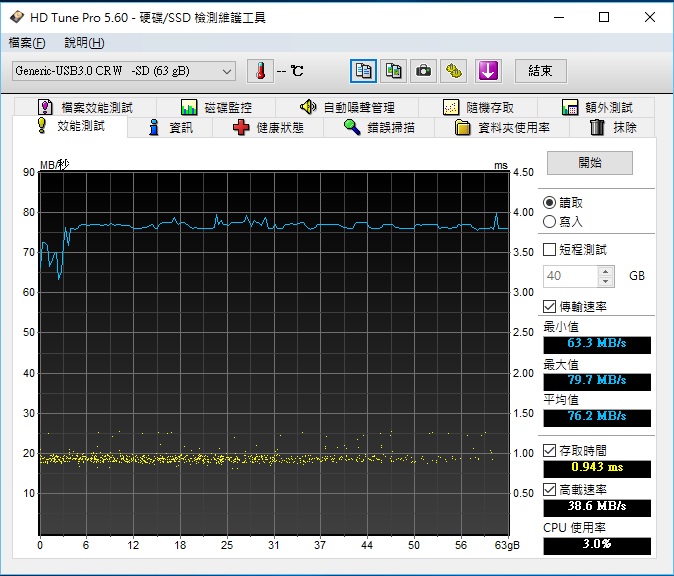This screenshot has width=674, height=576.
Task: Click the average value 76.2 MB/s
Action: coord(597,417)
